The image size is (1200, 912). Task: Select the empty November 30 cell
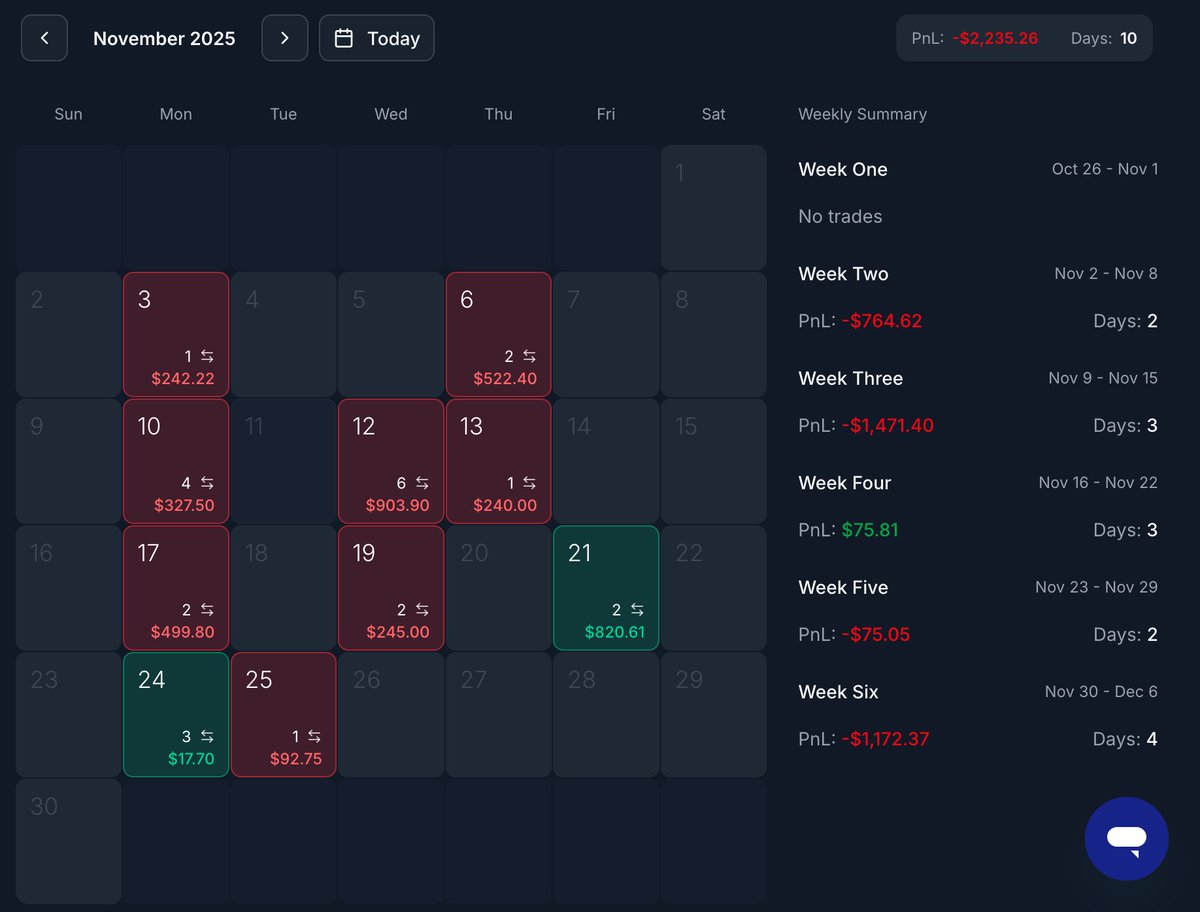(x=68, y=842)
